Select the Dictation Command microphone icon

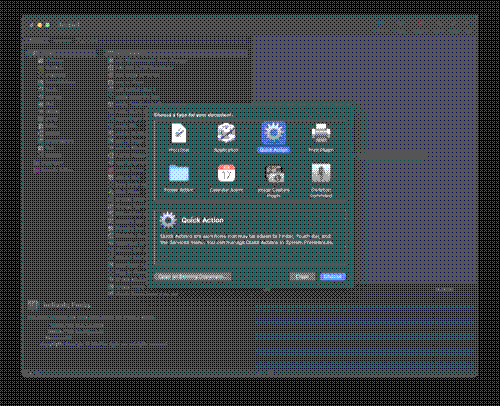[321, 173]
